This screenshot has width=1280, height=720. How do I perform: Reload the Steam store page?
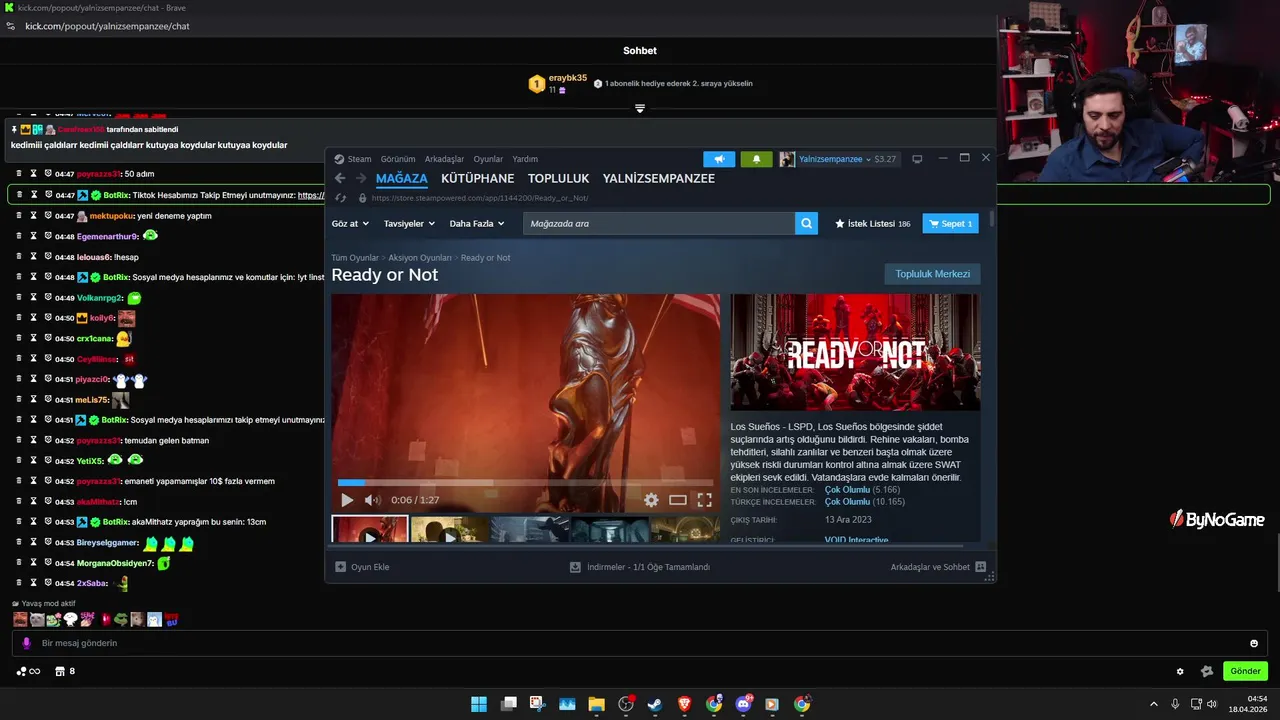[341, 198]
